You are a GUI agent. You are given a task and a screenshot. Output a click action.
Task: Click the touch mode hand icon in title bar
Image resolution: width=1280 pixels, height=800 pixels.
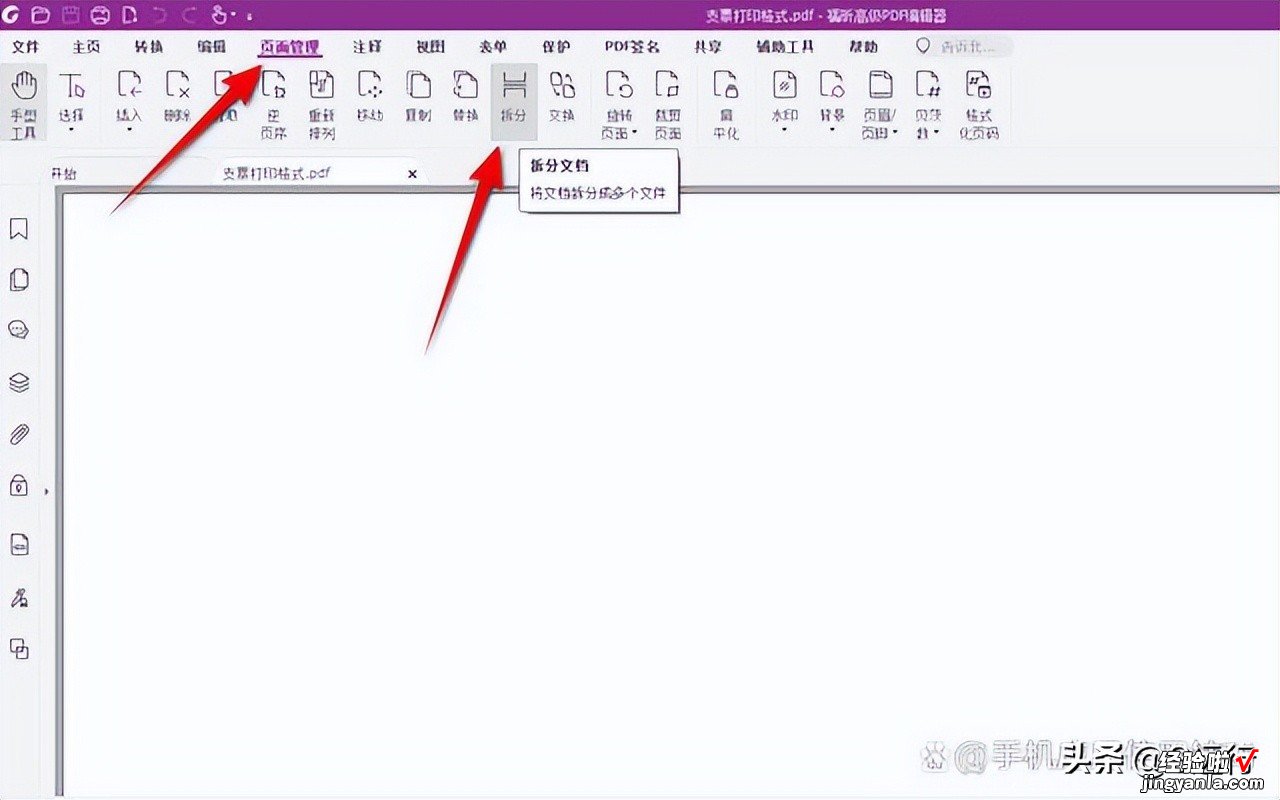pyautogui.click(x=221, y=15)
